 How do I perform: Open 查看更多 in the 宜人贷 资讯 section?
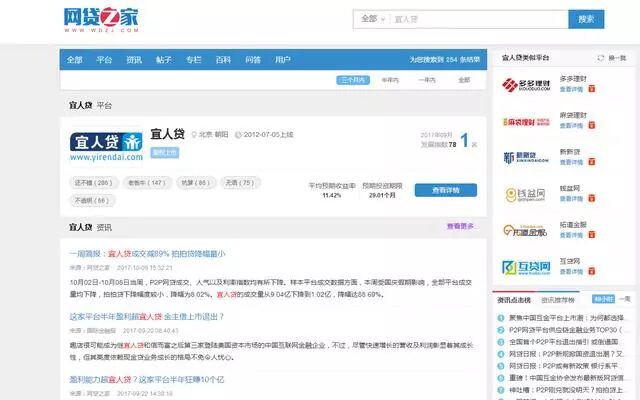pyautogui.click(x=460, y=226)
